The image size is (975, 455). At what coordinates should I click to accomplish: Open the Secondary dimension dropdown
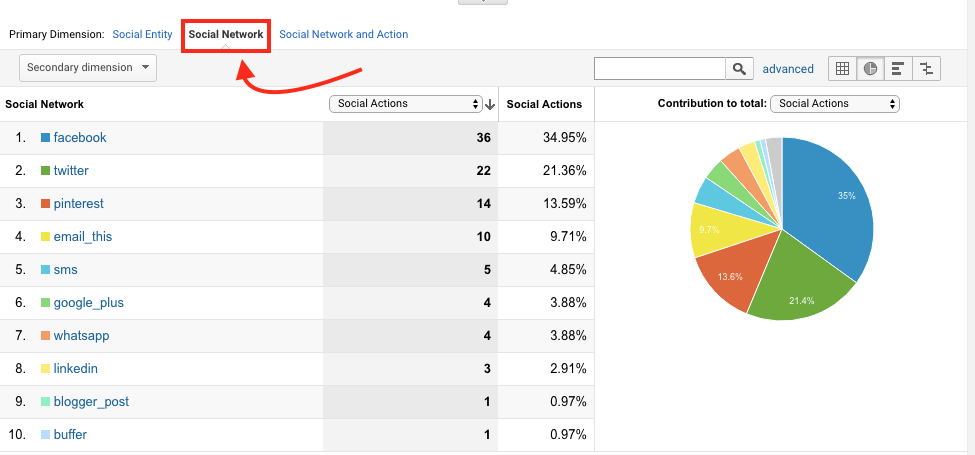88,68
